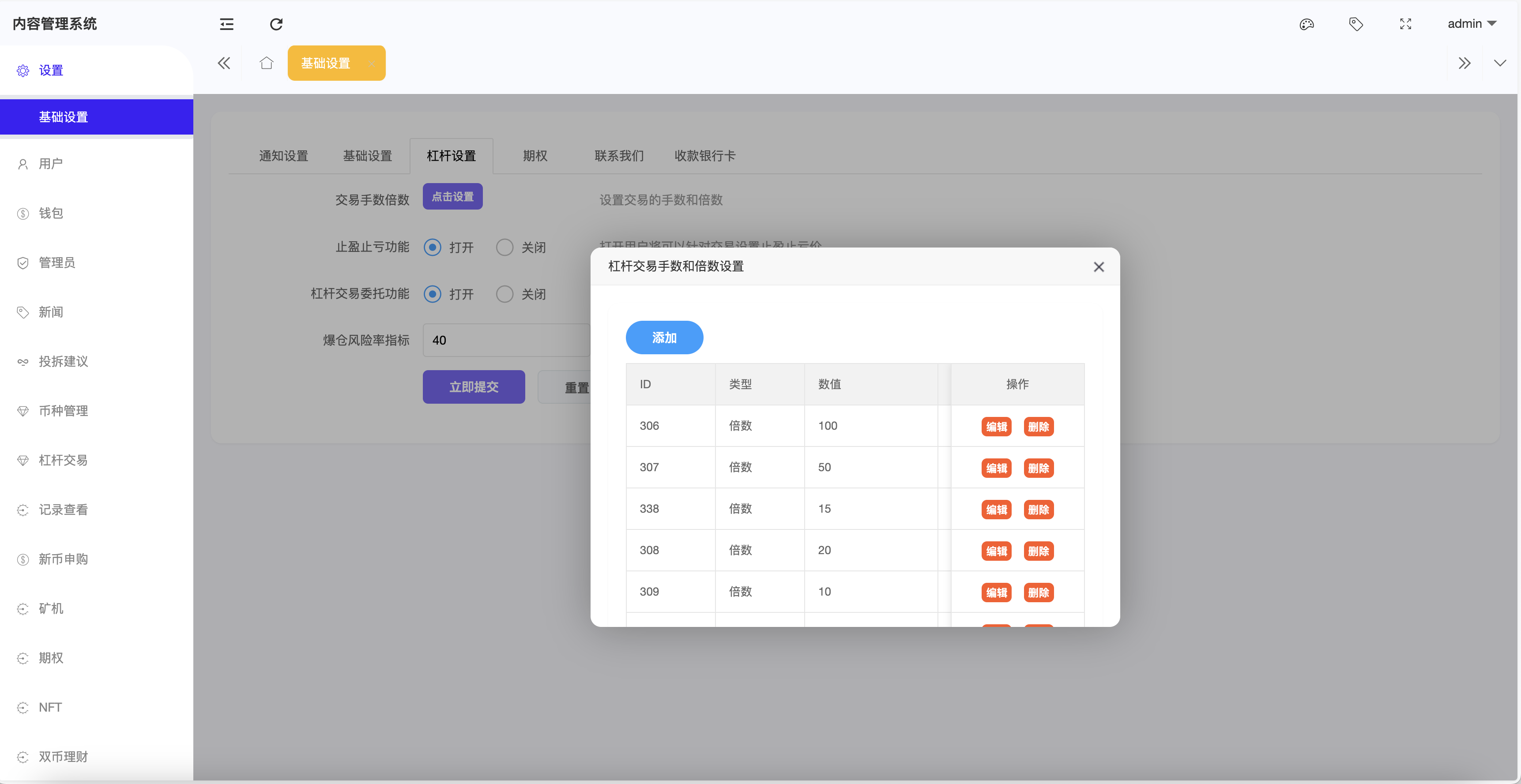Collapse the sidebar with the double arrows

tap(224, 63)
